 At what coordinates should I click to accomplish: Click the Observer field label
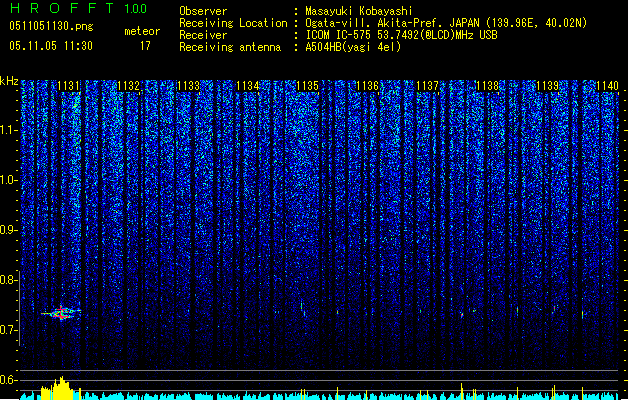(x=203, y=11)
